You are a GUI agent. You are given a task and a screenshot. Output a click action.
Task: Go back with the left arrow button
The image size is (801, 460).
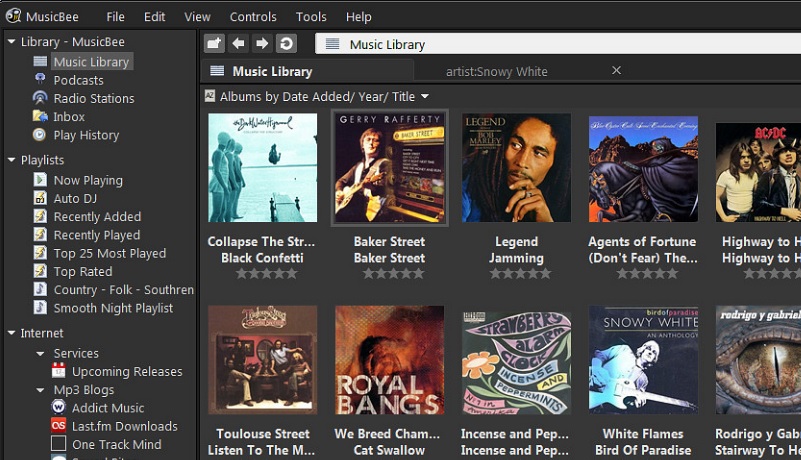pos(238,43)
